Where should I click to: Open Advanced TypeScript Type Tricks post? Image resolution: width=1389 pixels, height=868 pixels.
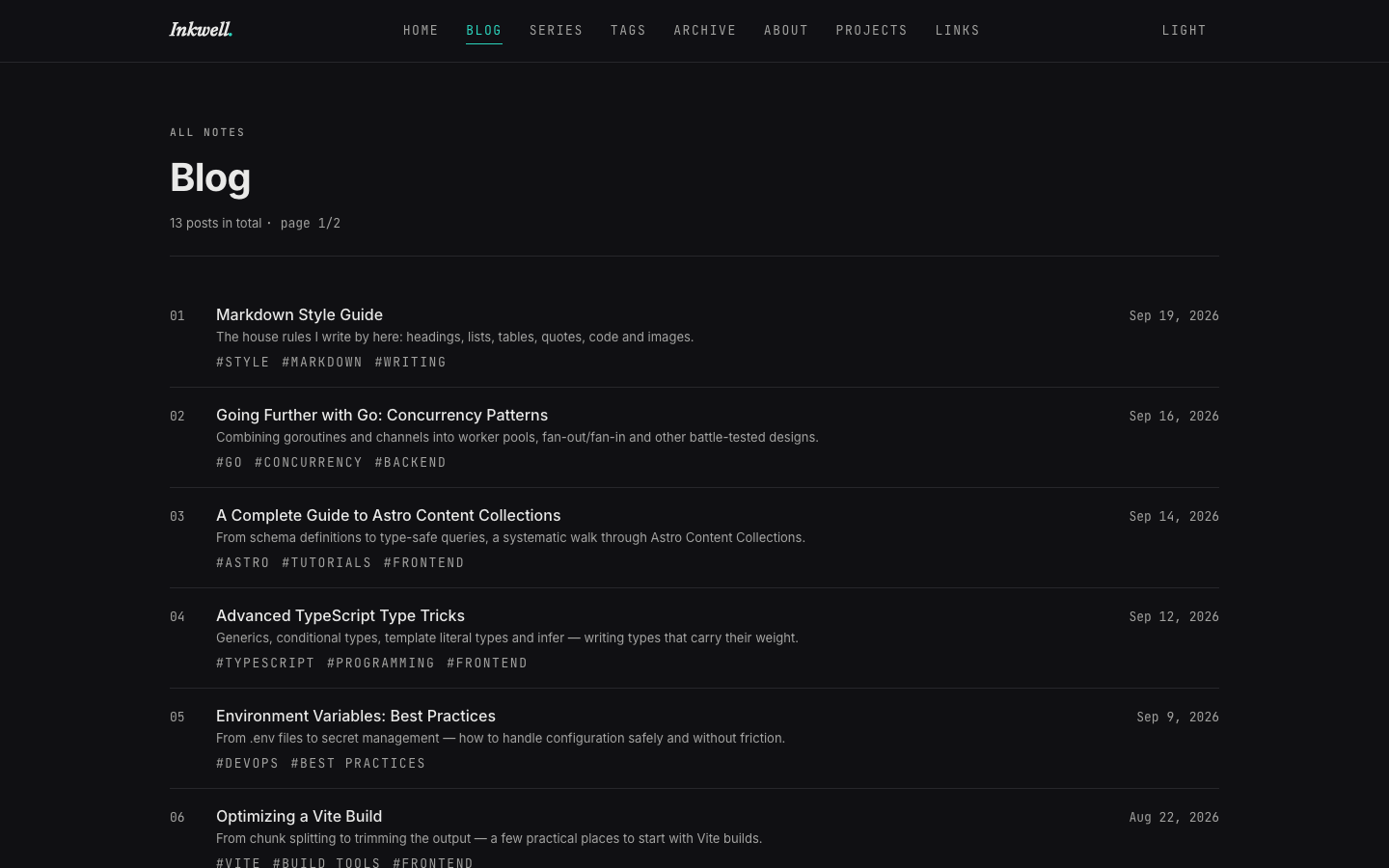point(340,615)
